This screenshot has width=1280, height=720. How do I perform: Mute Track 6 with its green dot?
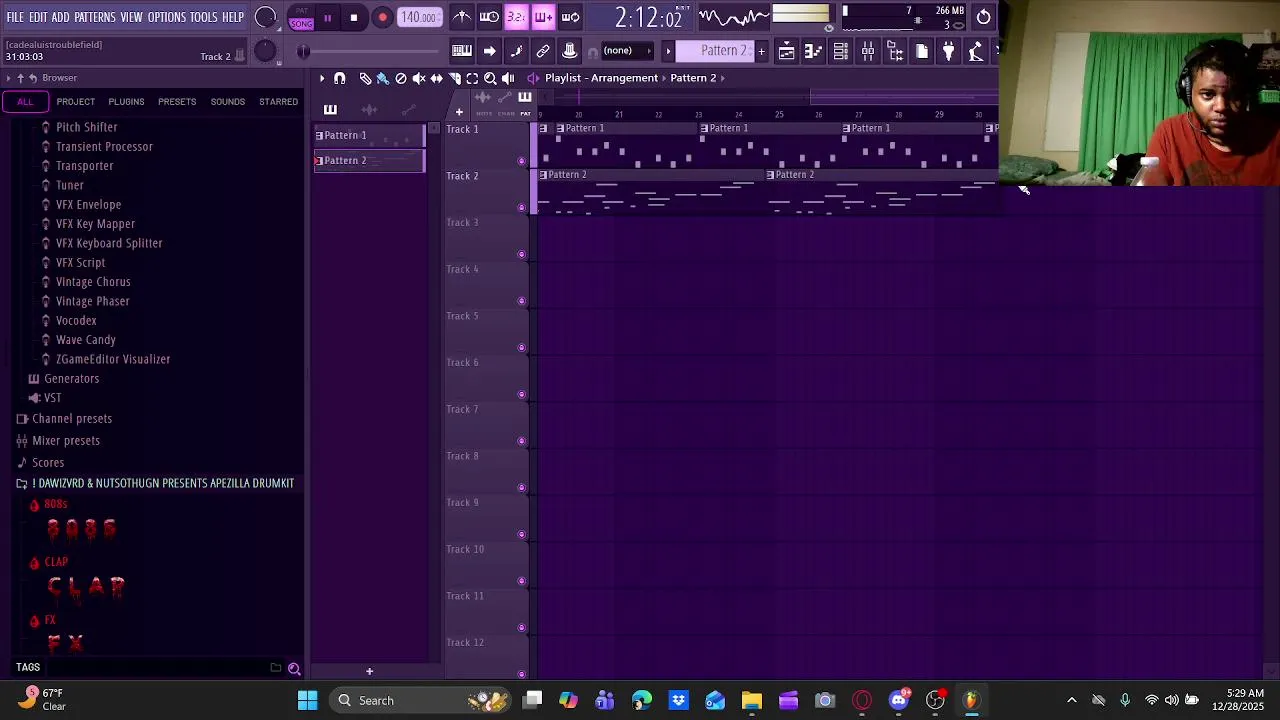pos(521,394)
